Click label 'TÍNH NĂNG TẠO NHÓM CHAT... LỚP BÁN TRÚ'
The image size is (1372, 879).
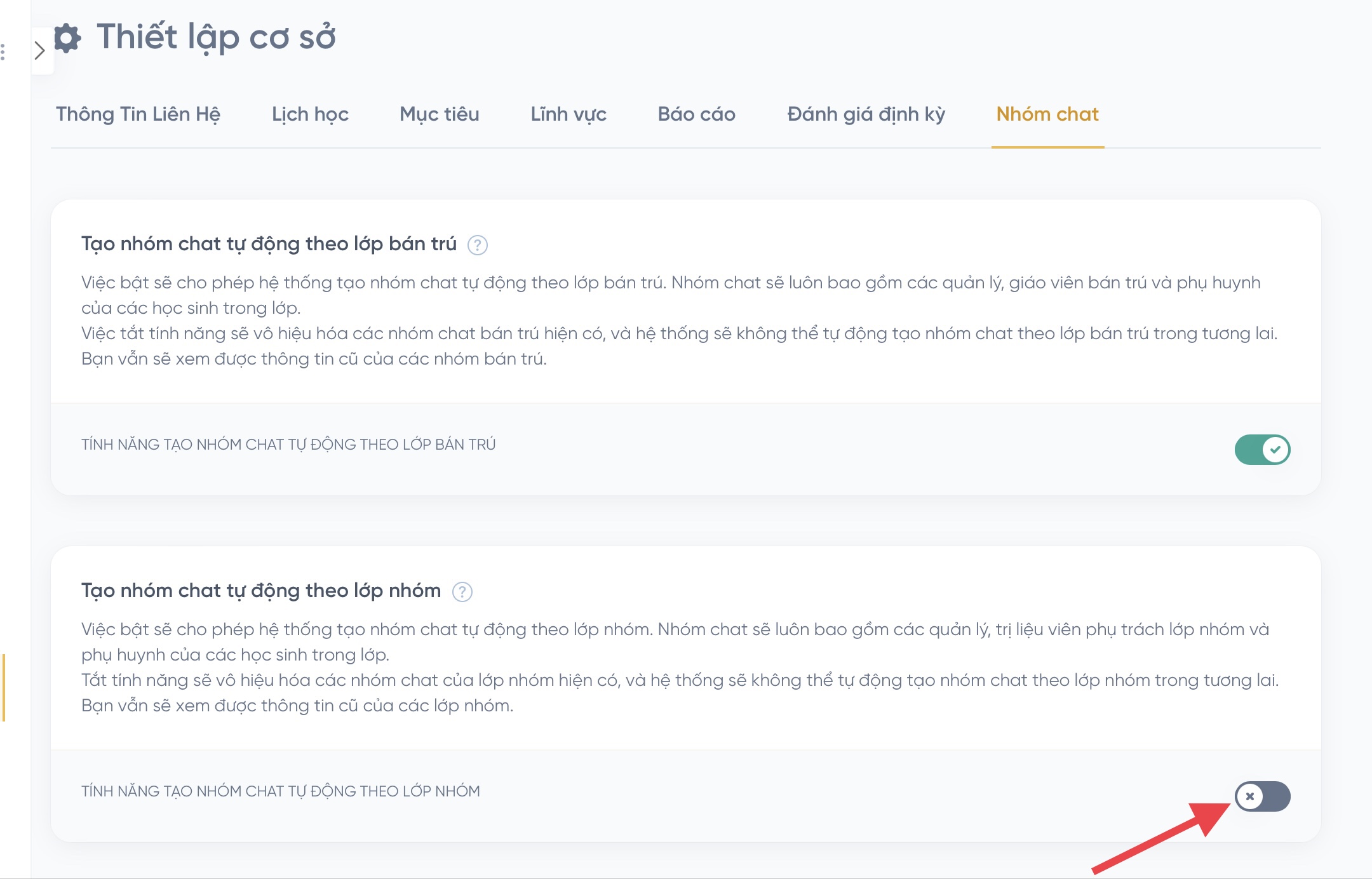pos(288,445)
